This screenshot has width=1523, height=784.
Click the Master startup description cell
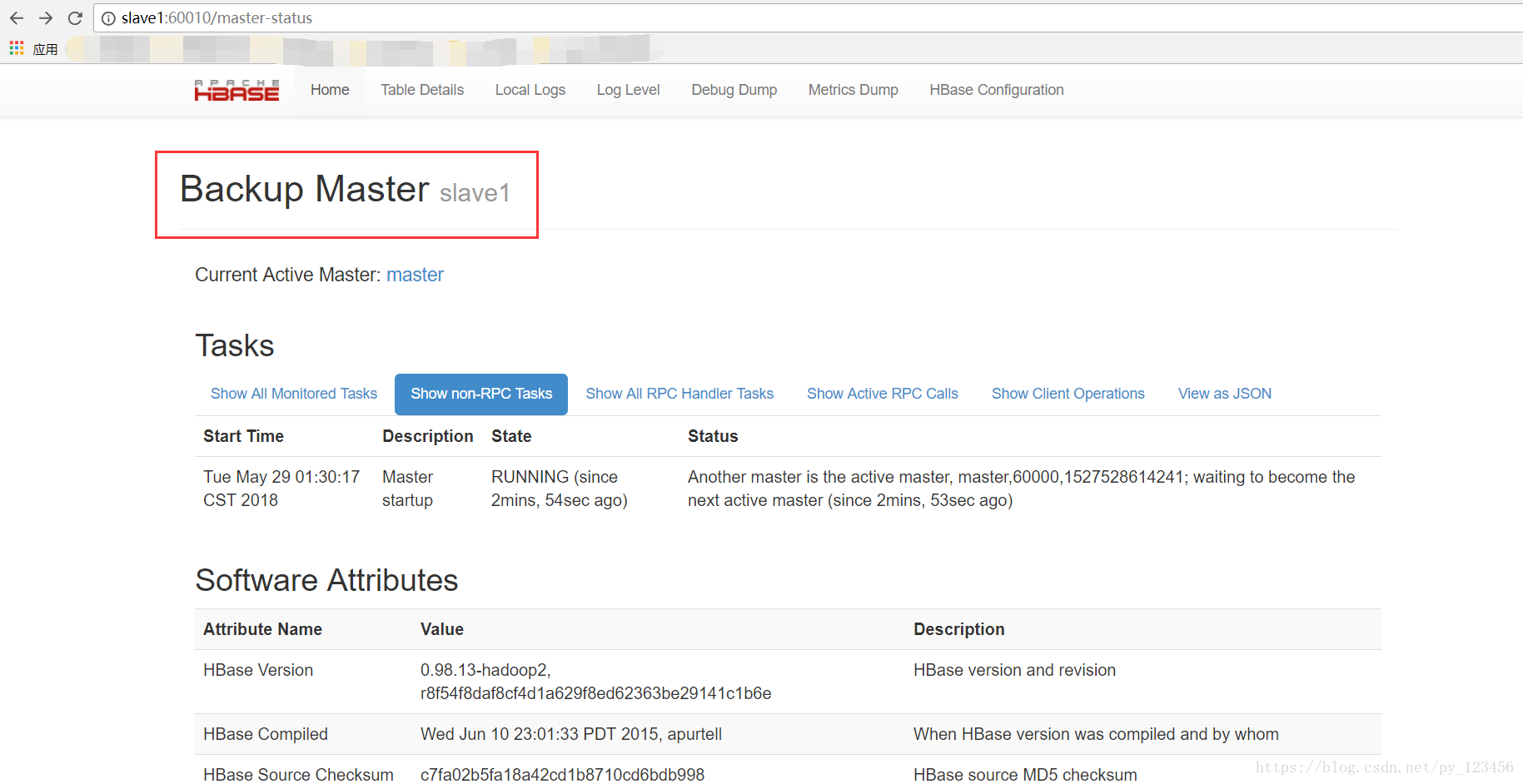[x=408, y=489]
